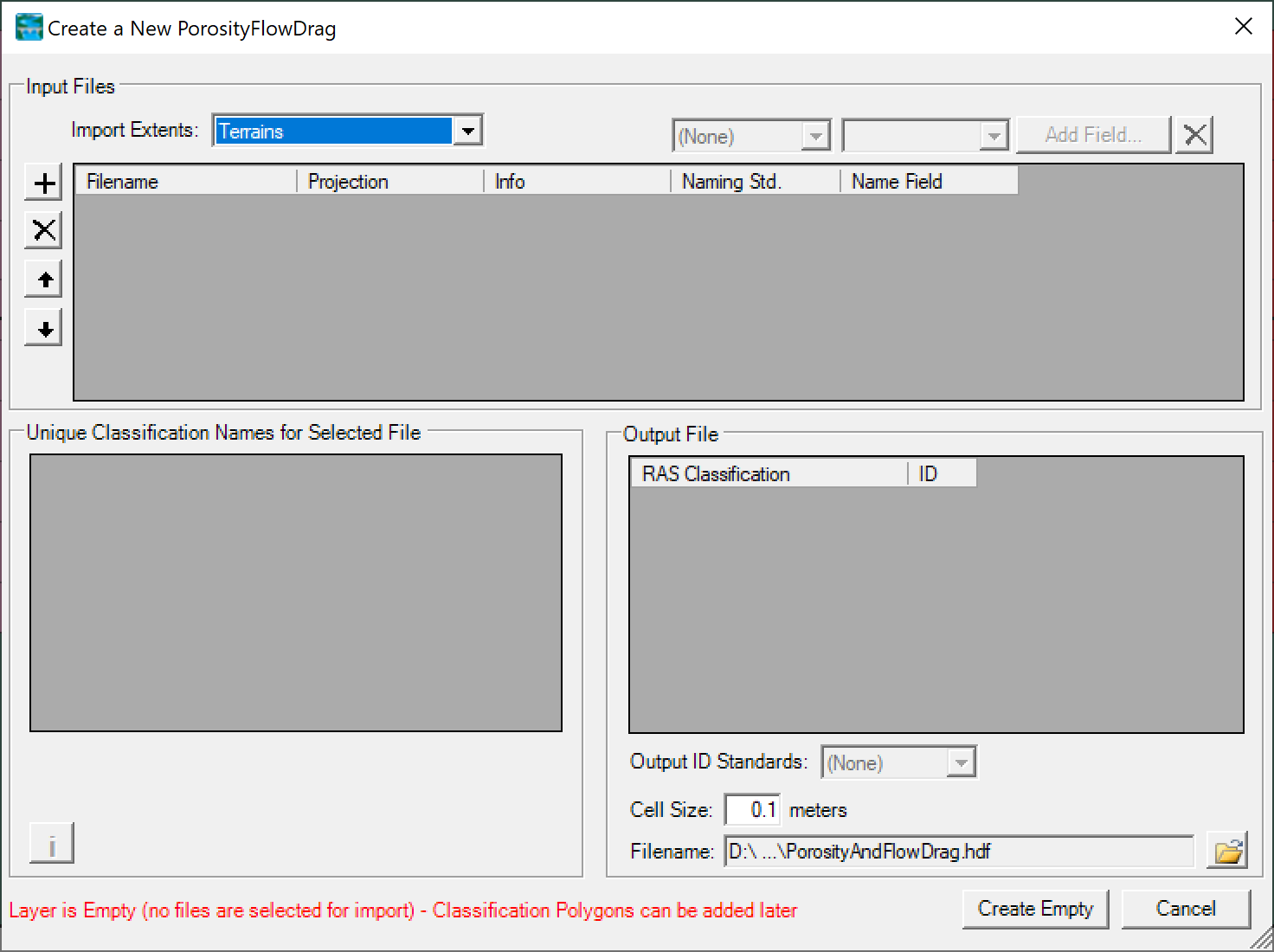Click the output Filename path field
The width and height of the screenshot is (1274, 952).
(x=958, y=852)
